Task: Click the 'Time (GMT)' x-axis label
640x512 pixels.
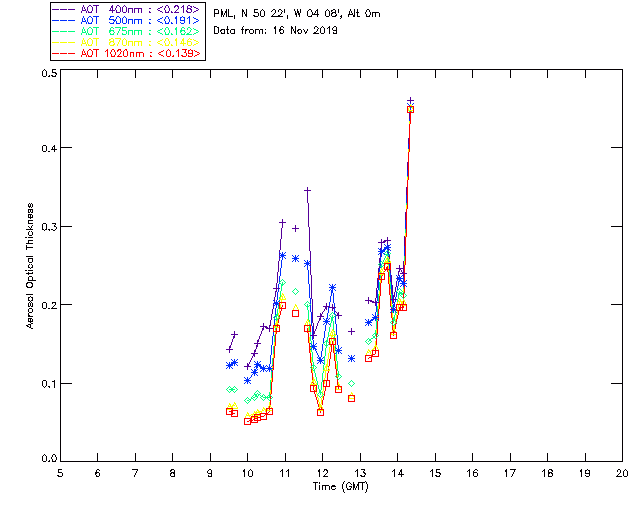Action: point(341,487)
